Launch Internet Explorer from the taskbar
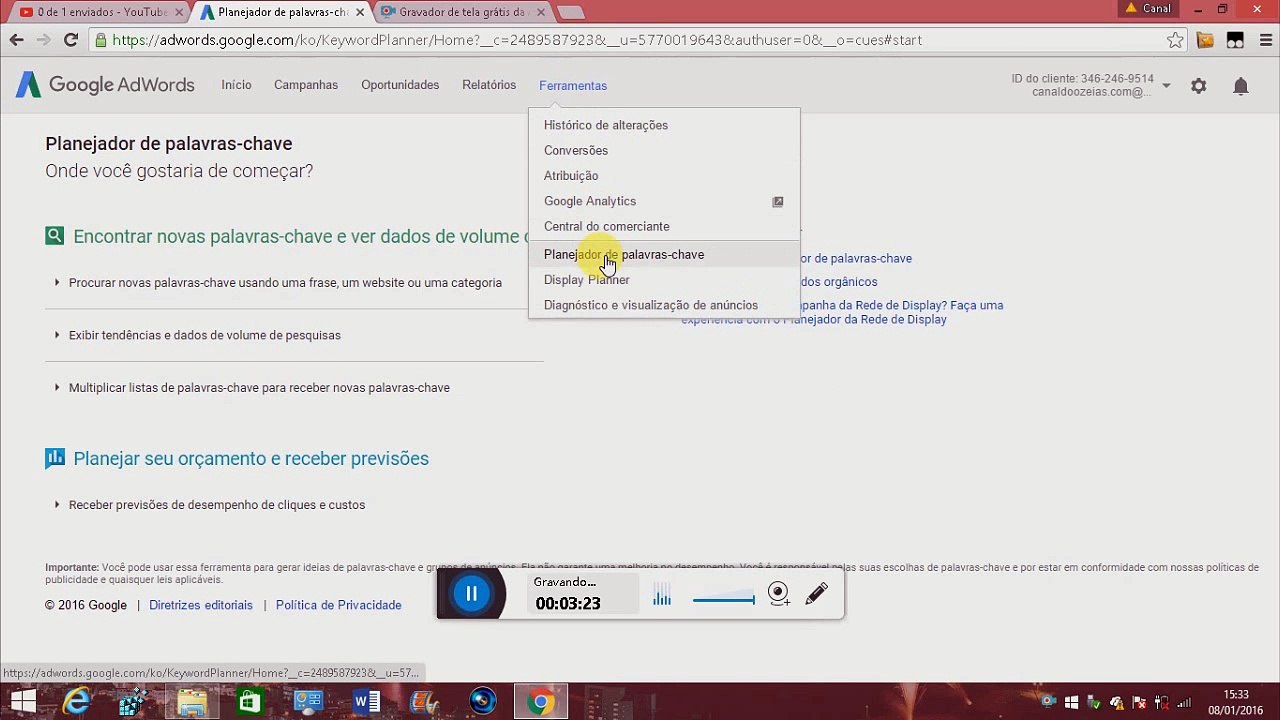Image resolution: width=1280 pixels, height=720 pixels. (77, 702)
